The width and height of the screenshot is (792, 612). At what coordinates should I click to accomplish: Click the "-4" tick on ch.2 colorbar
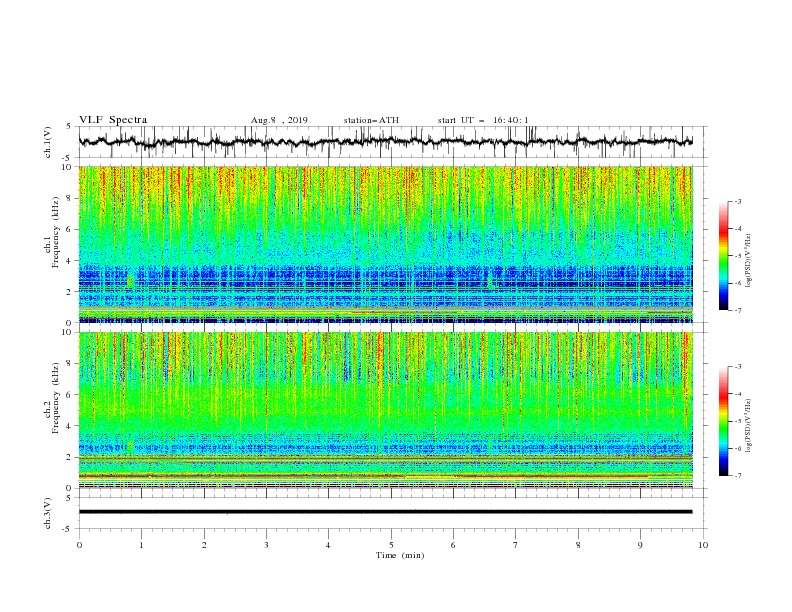pos(737,394)
